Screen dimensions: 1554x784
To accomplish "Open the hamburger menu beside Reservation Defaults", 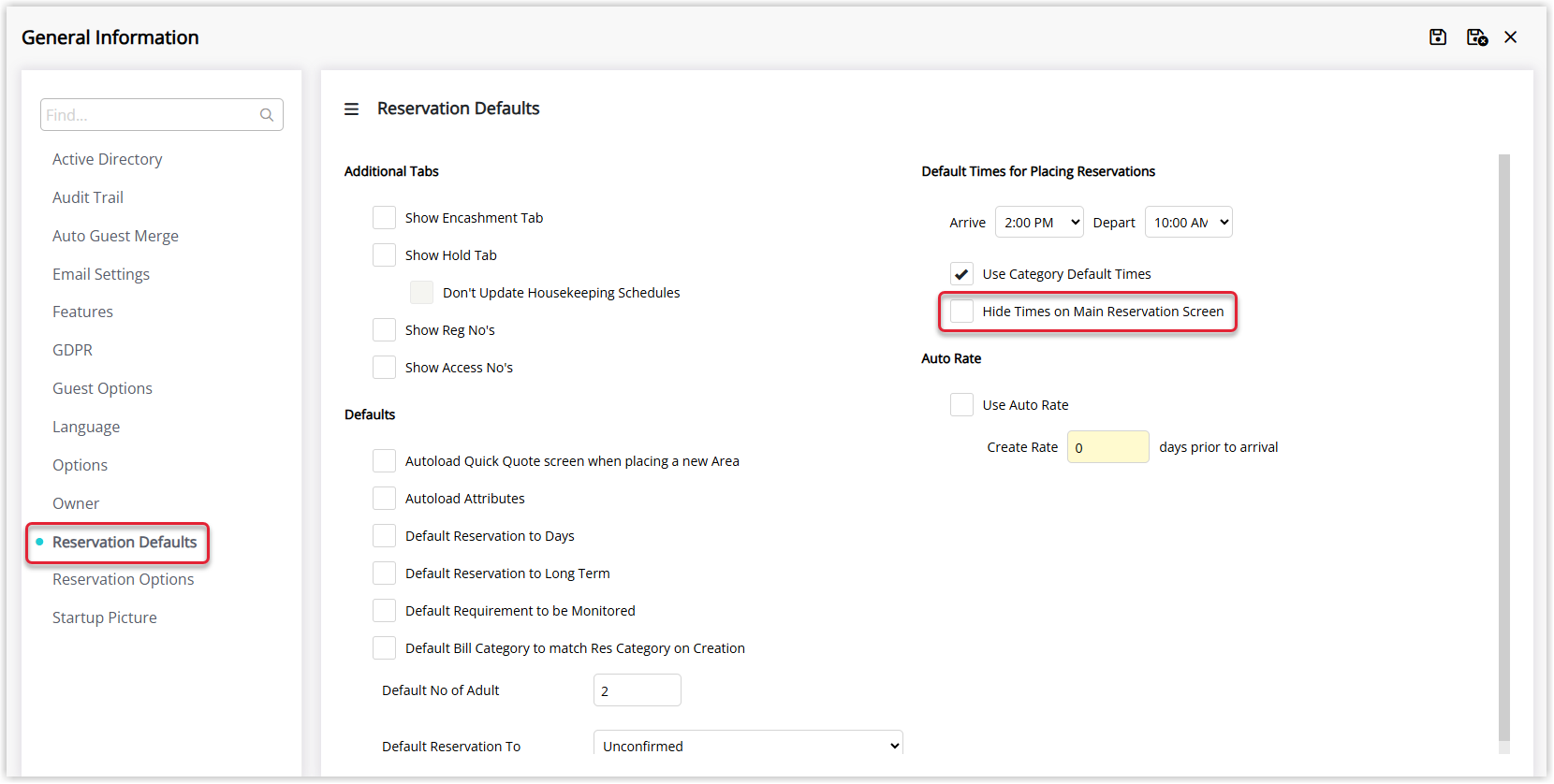I will pyautogui.click(x=351, y=109).
